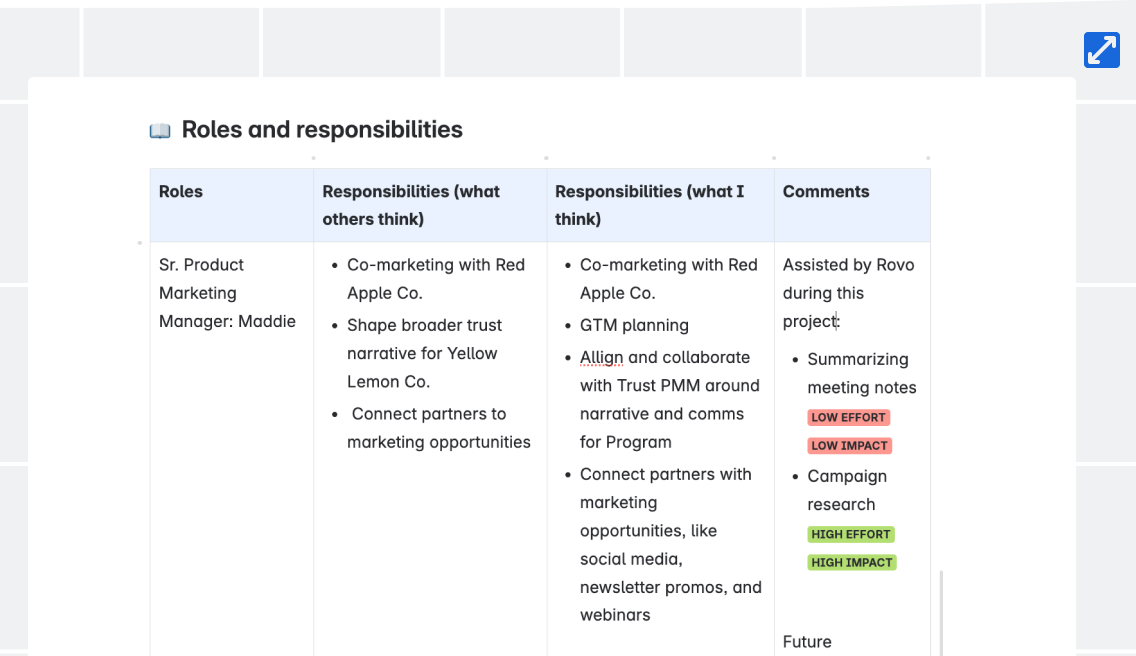This screenshot has width=1136, height=656.
Task: Click Shape broader trust narrative bullet
Action: pyautogui.click(x=422, y=353)
